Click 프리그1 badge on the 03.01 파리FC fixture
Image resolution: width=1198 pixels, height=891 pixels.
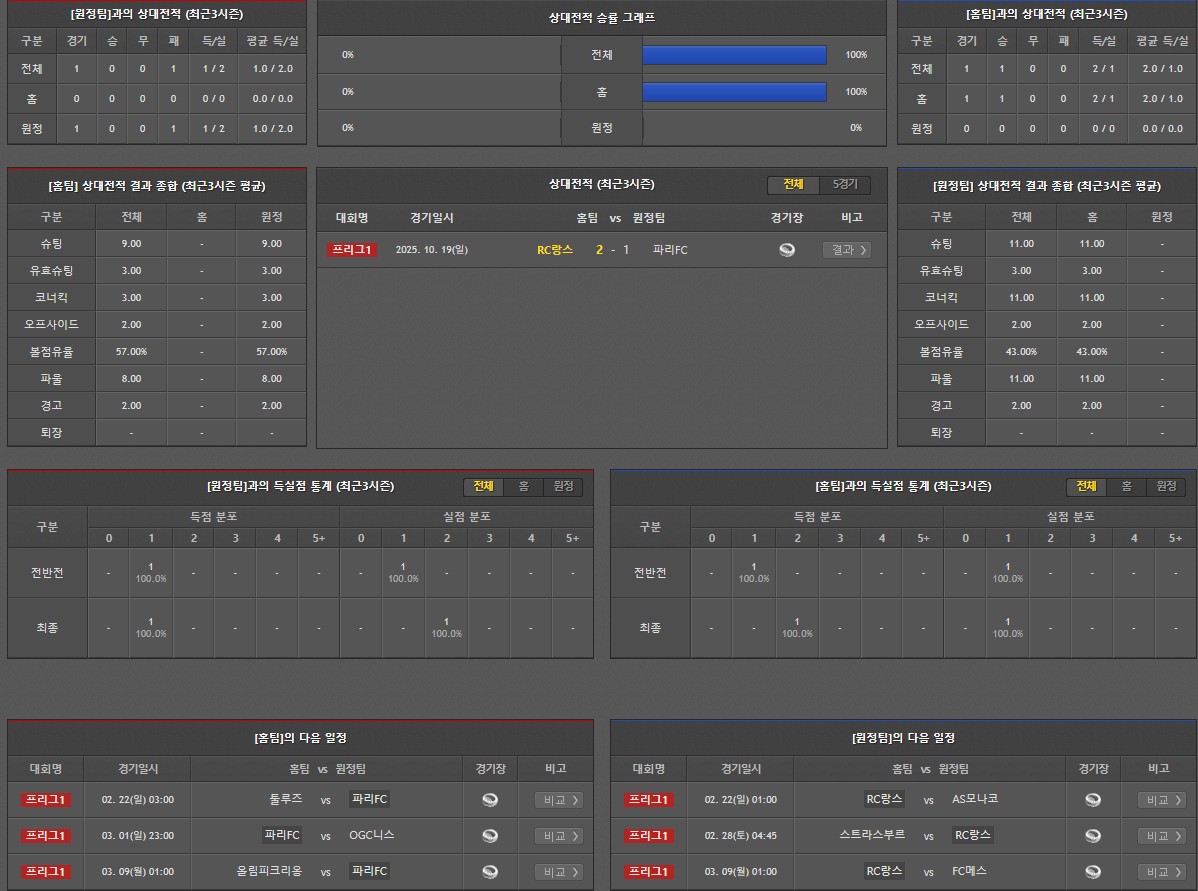(46, 836)
